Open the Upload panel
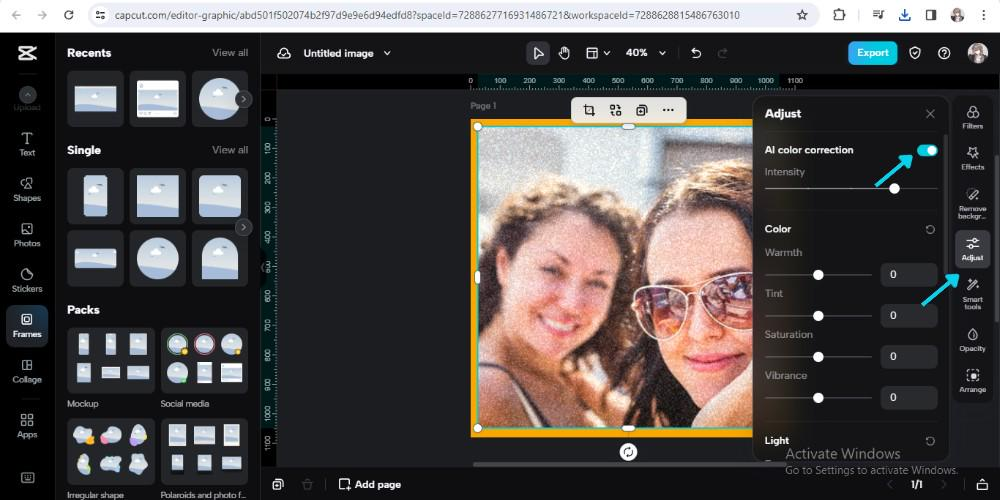This screenshot has width=1000, height=500. click(27, 99)
